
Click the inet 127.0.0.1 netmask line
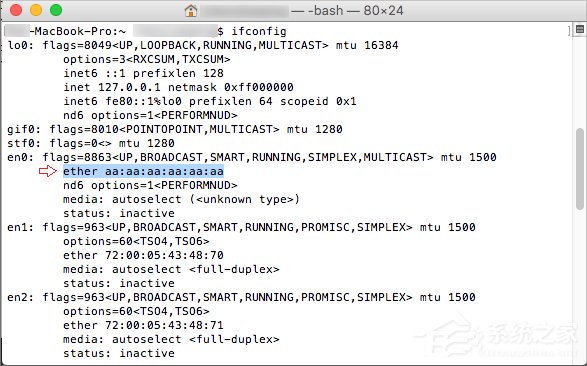[178, 87]
